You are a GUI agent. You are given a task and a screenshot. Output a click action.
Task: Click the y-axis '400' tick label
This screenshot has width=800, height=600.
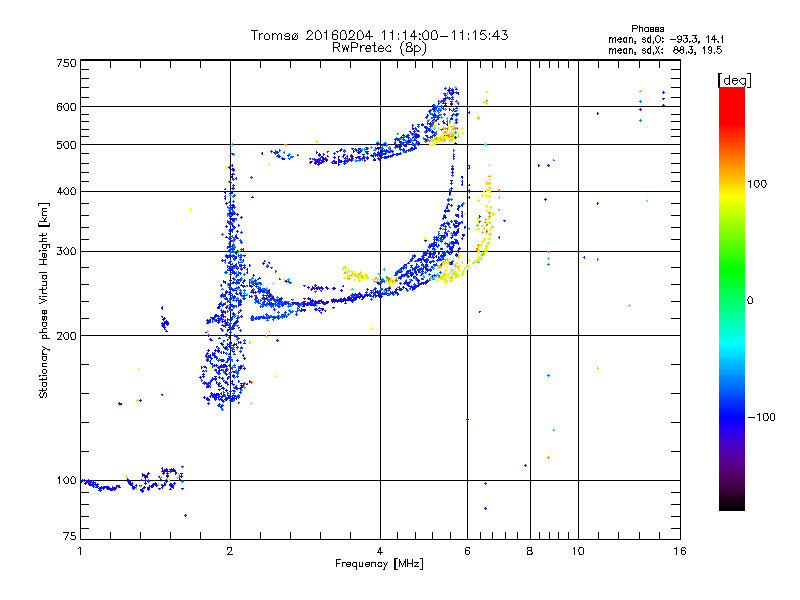point(66,192)
